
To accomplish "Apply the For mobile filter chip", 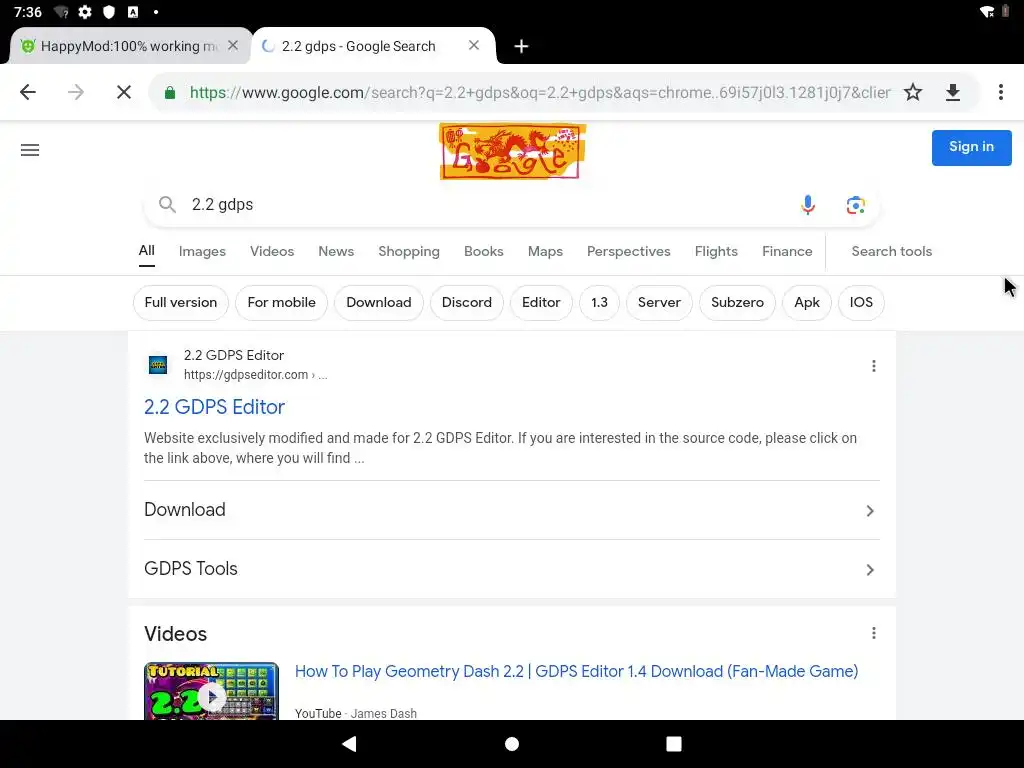I will coord(281,302).
